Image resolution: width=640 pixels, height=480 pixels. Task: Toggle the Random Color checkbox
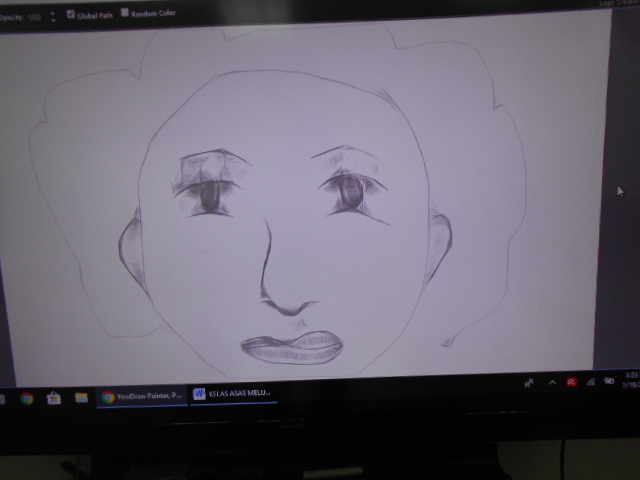(x=125, y=13)
